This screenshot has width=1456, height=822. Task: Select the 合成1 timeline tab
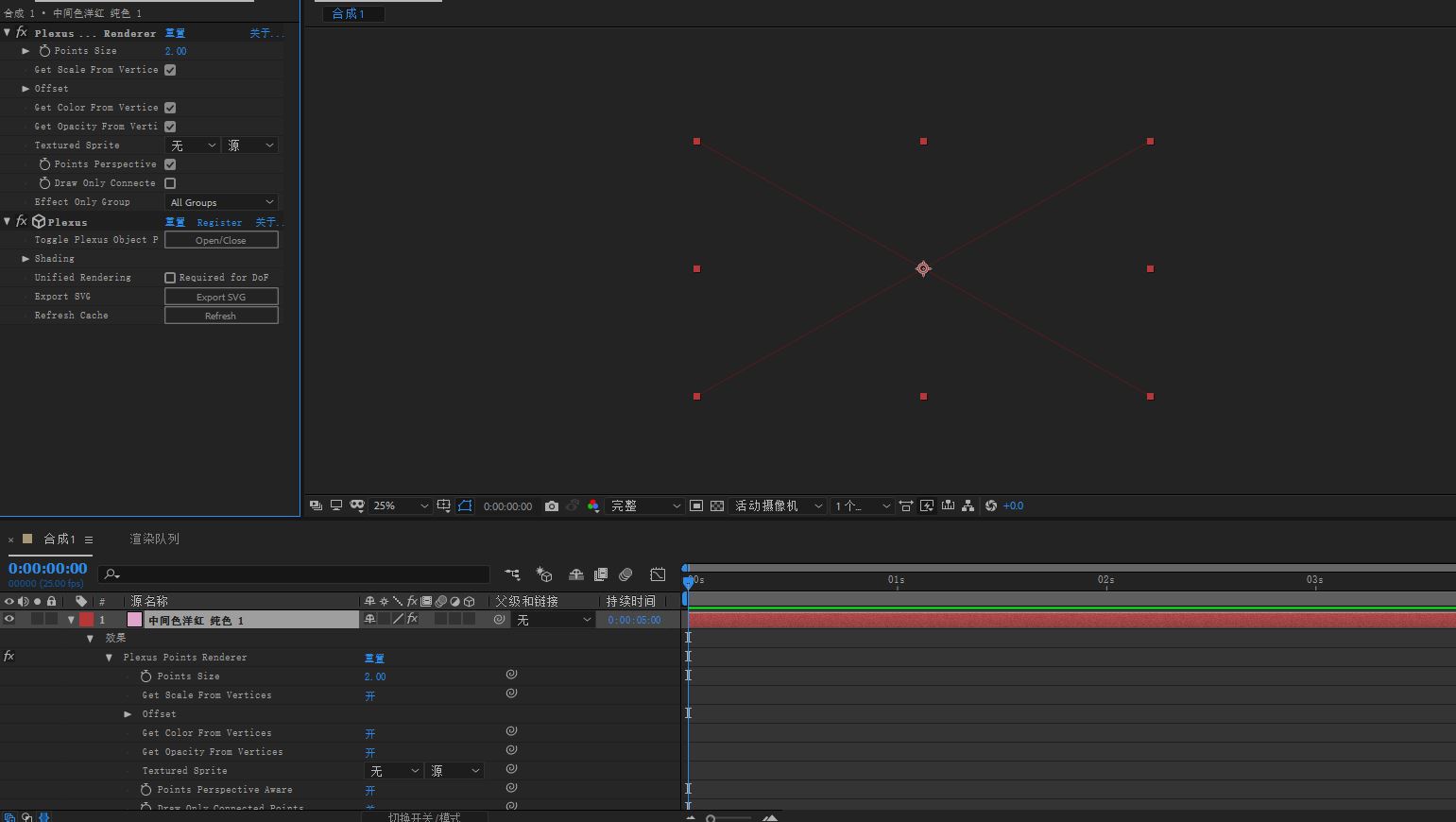pyautogui.click(x=59, y=539)
